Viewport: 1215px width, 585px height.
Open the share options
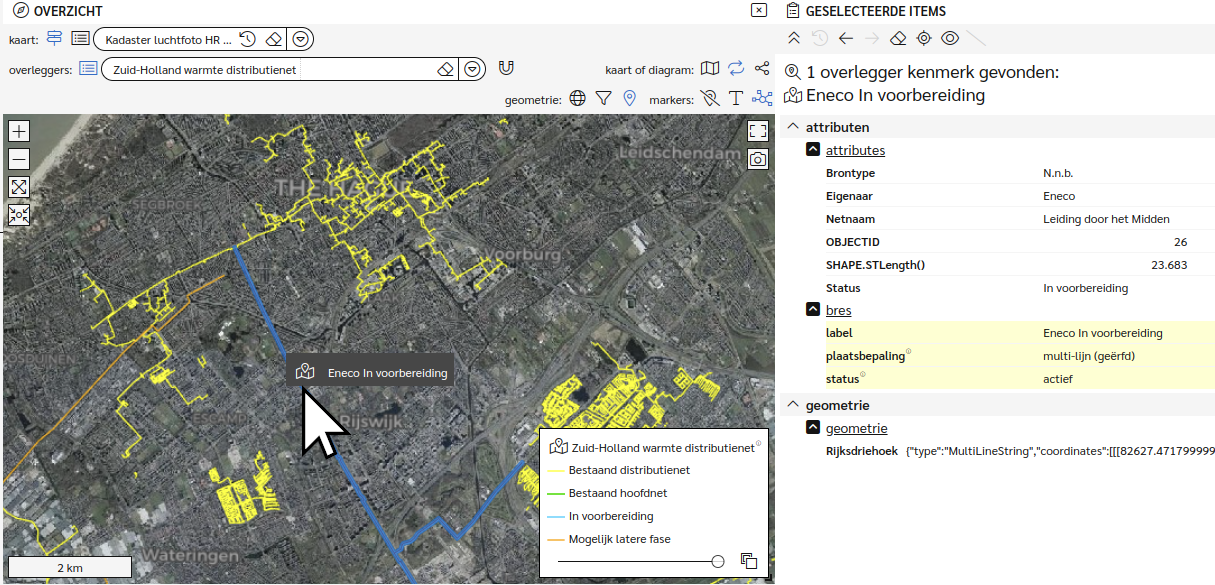(x=762, y=69)
